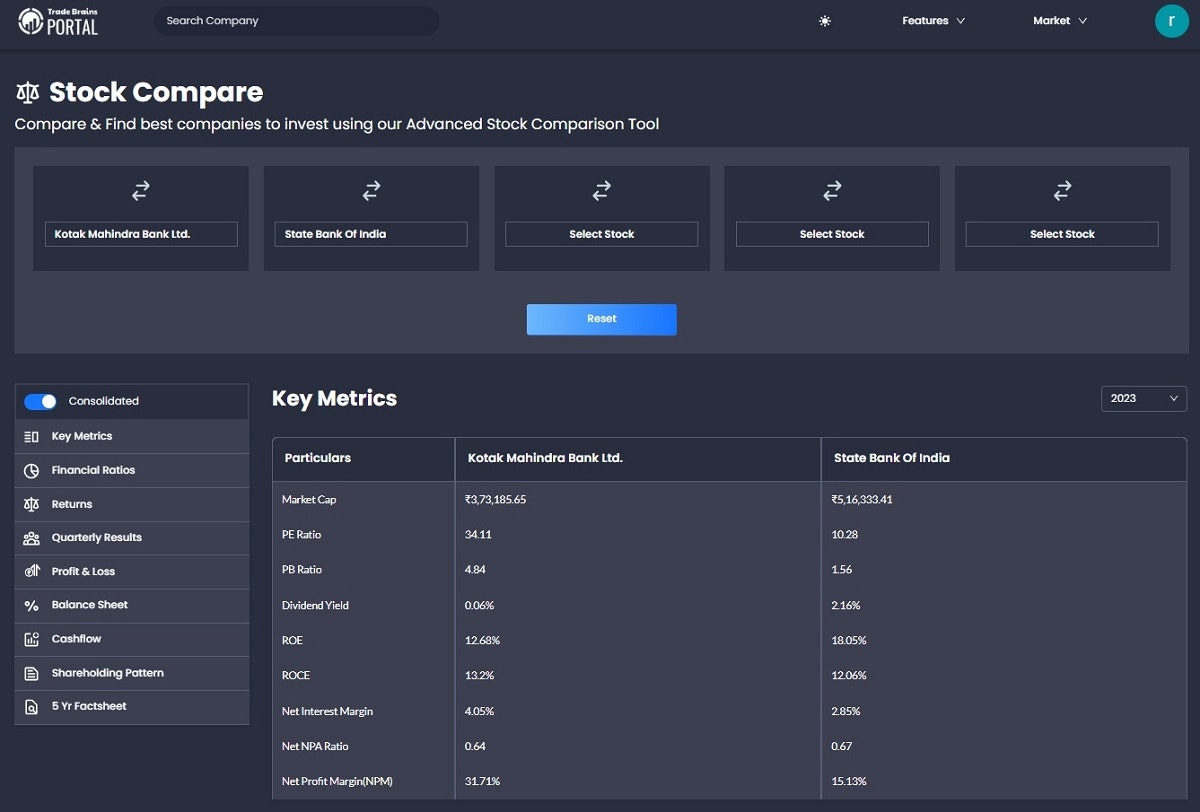
Task: Open the Balance Sheet section
Action: [132, 606]
